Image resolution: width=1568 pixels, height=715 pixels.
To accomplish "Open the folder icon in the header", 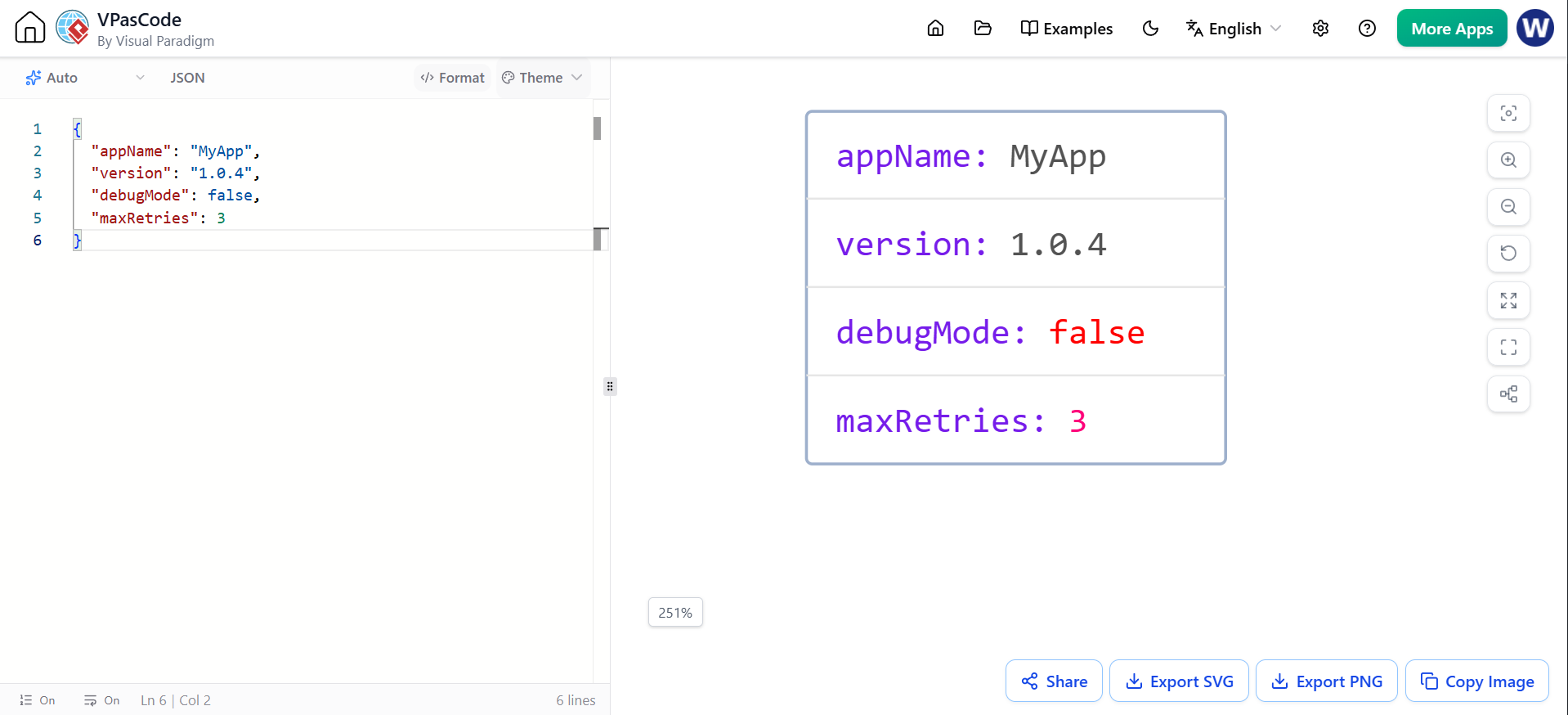I will (x=983, y=29).
